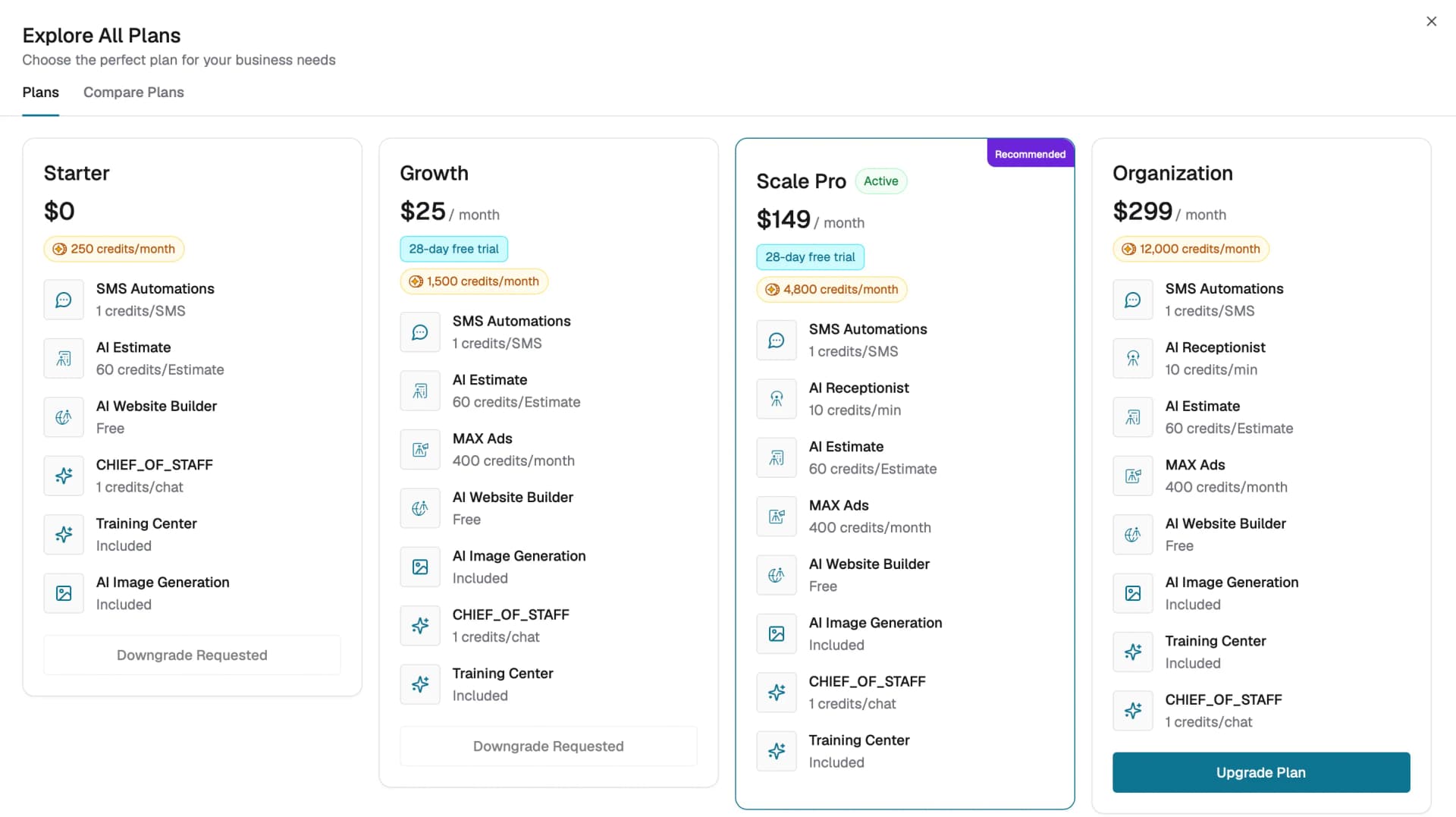Click Downgrade Requested under Growth plan

548,746
